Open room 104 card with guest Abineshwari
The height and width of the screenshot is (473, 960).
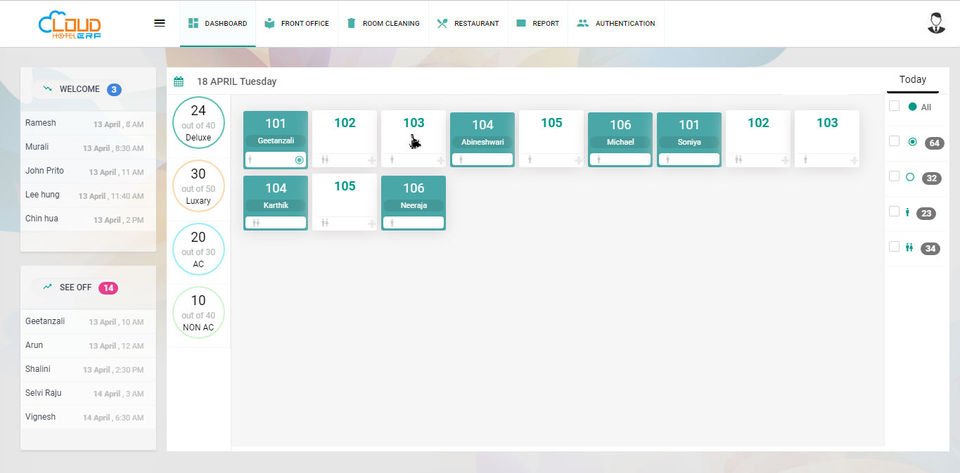[x=482, y=140]
